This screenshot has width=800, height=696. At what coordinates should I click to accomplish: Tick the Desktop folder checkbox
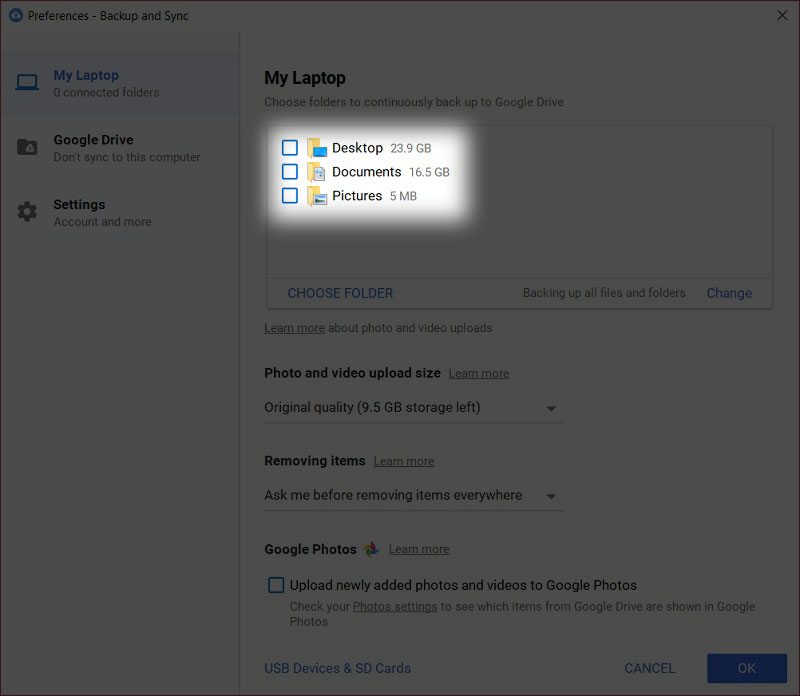pos(290,147)
